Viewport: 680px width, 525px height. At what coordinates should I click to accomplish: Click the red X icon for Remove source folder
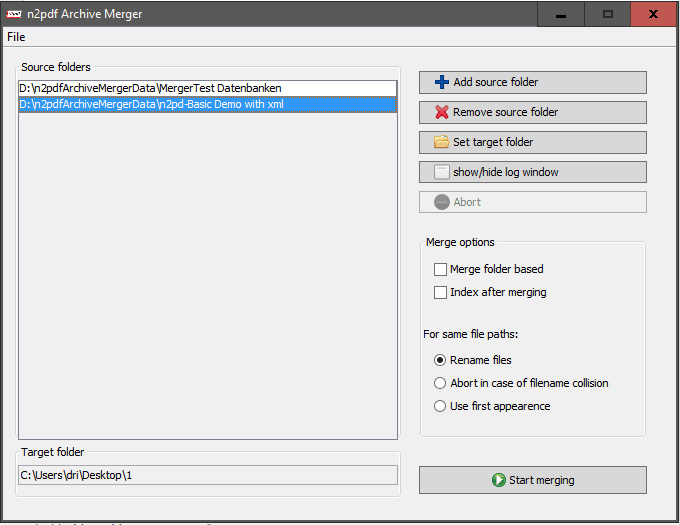pyautogui.click(x=441, y=112)
